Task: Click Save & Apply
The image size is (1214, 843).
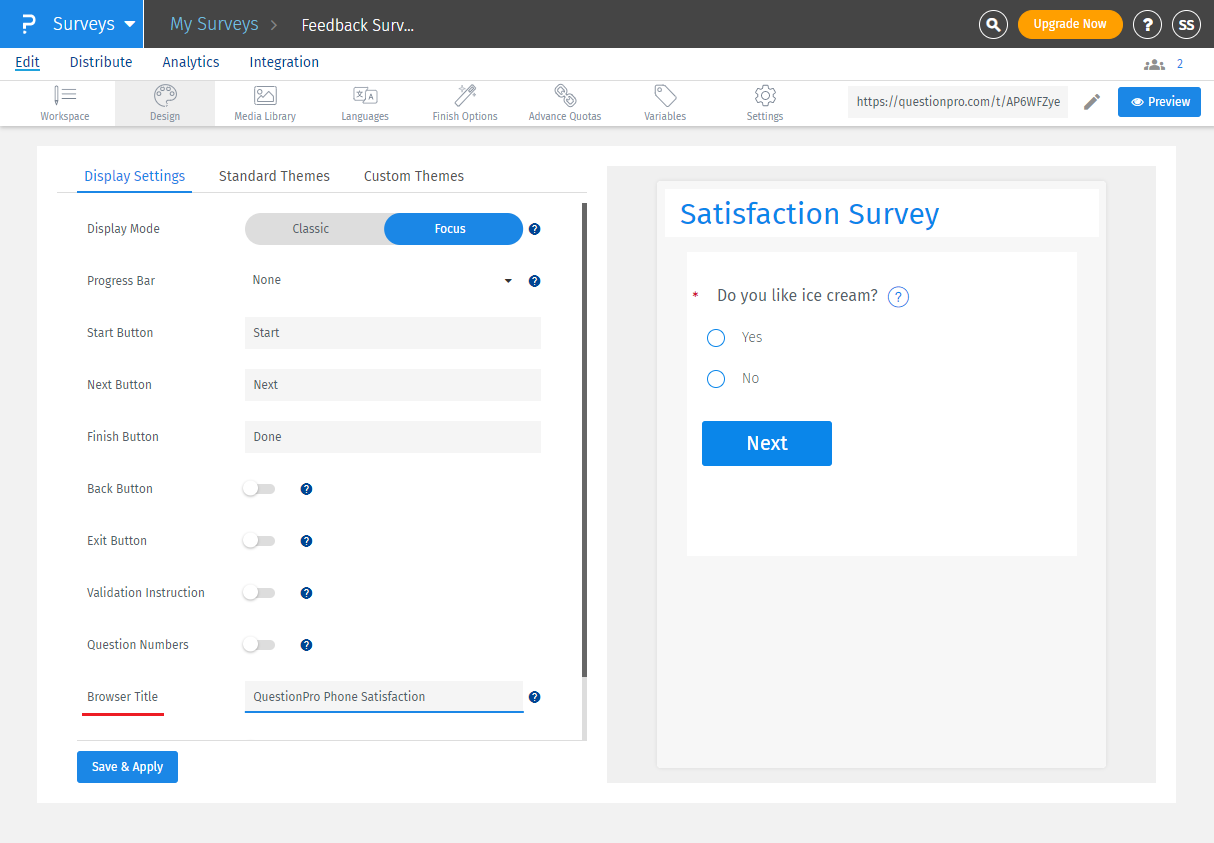Action: tap(127, 766)
